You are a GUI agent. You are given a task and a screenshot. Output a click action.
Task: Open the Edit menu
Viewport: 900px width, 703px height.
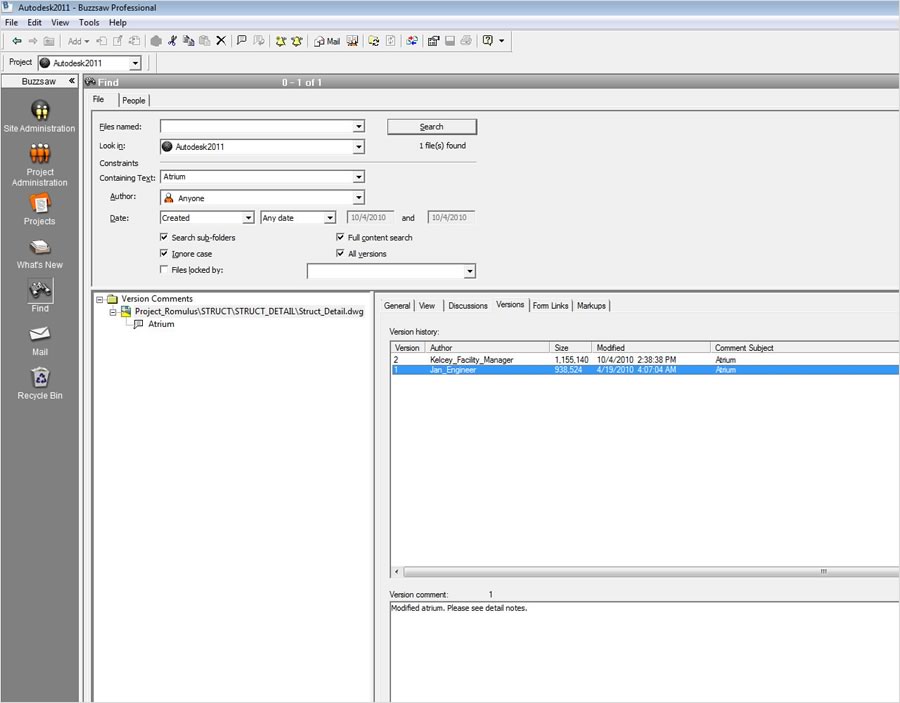[34, 22]
